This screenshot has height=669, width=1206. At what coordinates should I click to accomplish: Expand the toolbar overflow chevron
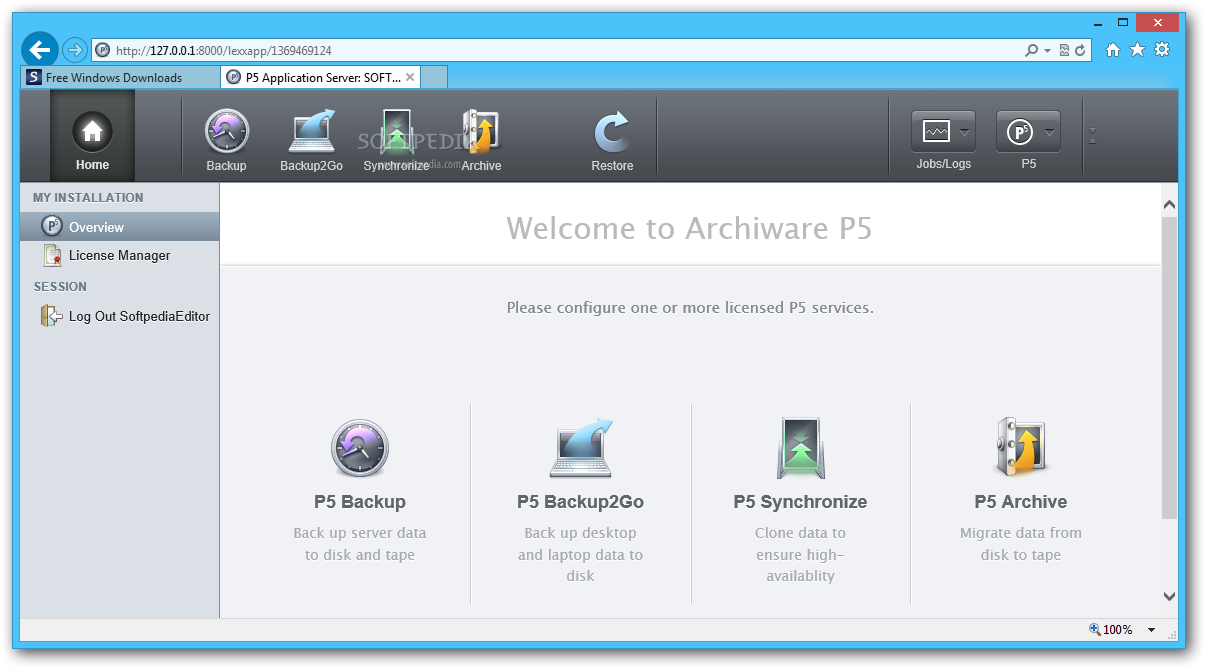pos(1092,135)
